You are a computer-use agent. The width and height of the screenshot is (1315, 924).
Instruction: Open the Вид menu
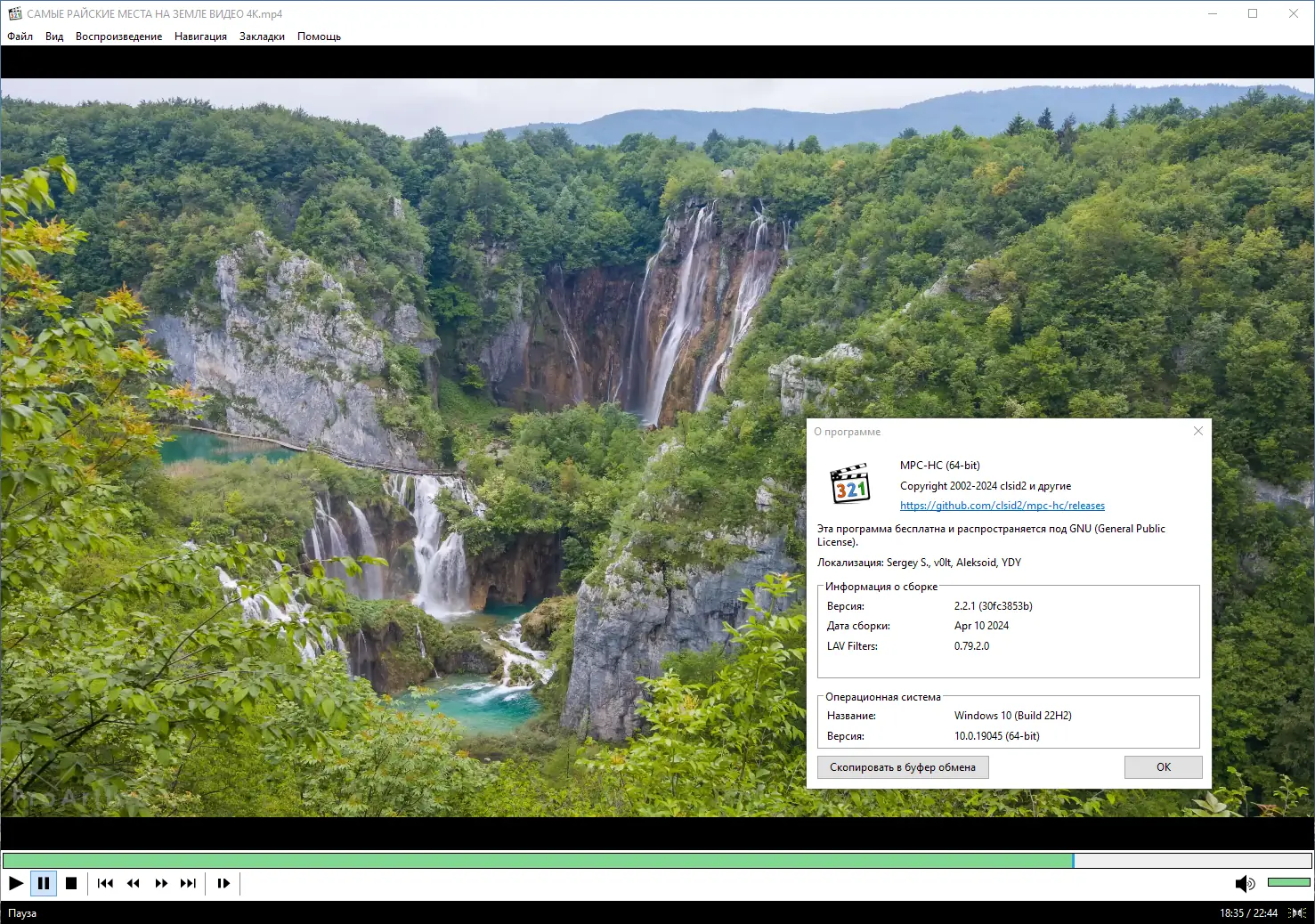coord(54,36)
